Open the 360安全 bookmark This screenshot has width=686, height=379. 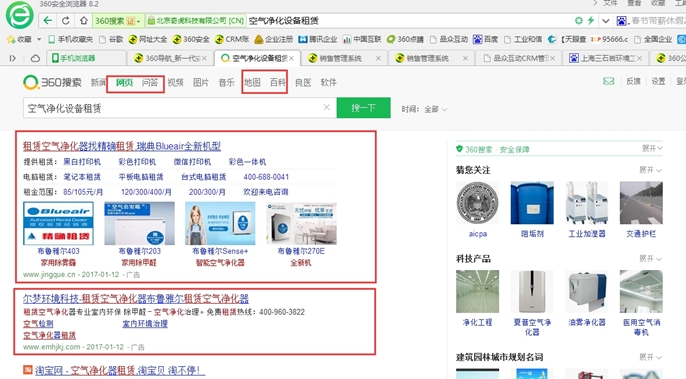coord(191,39)
